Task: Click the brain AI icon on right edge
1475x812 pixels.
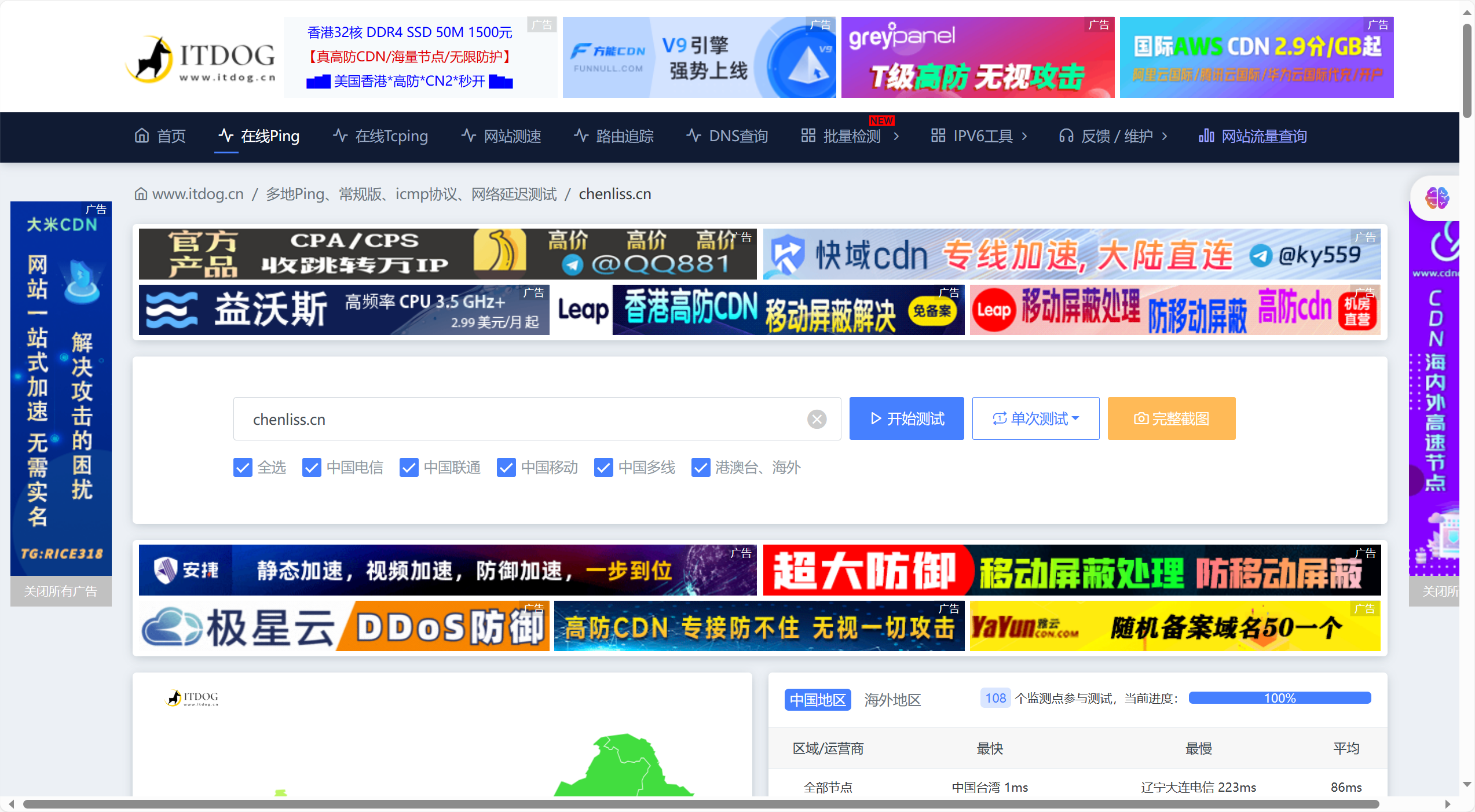Action: (1437, 198)
